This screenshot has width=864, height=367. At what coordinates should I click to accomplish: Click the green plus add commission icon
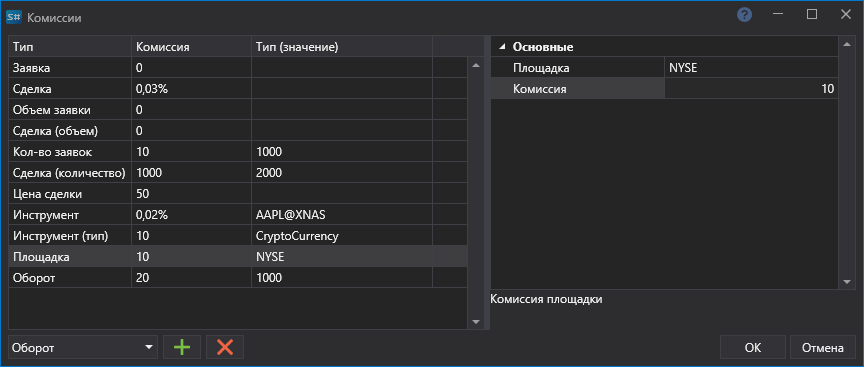(x=182, y=347)
